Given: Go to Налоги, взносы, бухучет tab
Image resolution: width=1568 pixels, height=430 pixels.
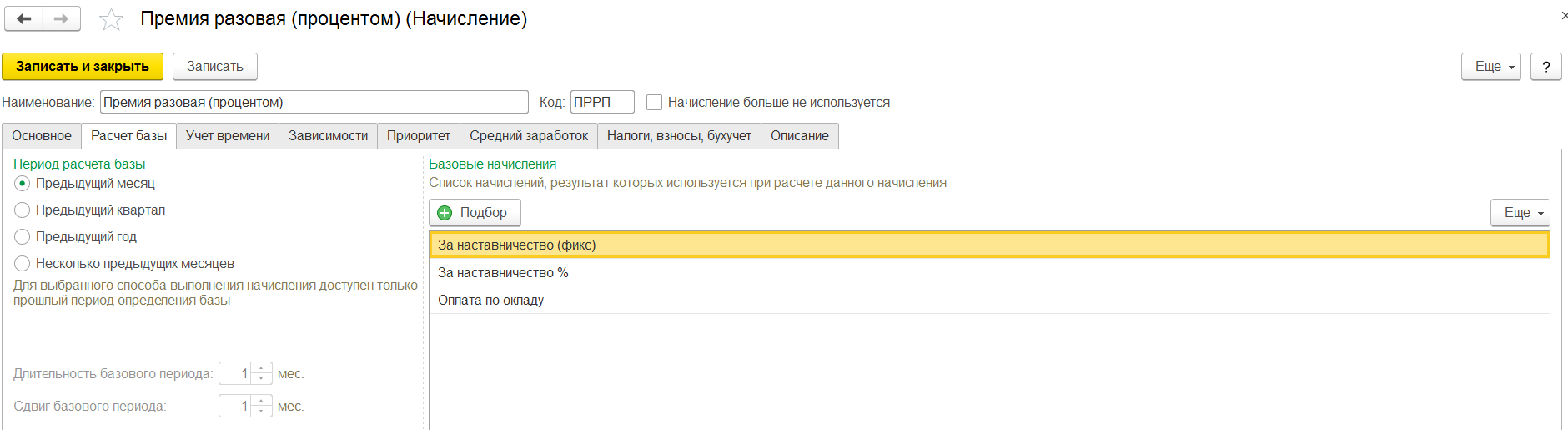Looking at the screenshot, I should [678, 136].
